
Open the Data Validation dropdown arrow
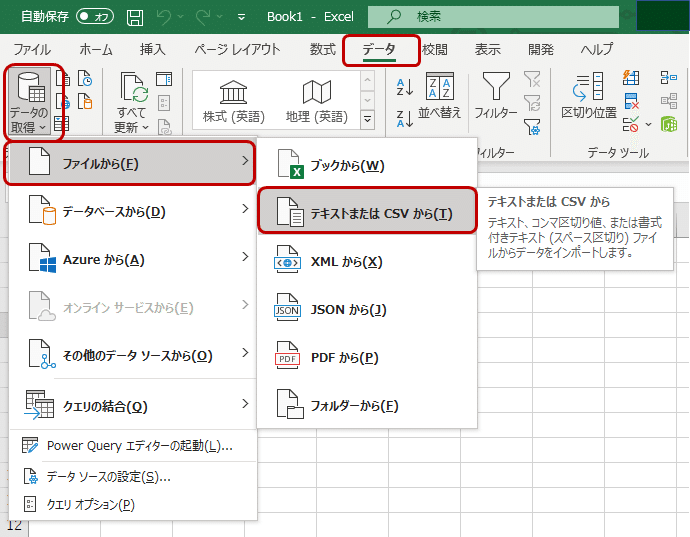coord(649,125)
